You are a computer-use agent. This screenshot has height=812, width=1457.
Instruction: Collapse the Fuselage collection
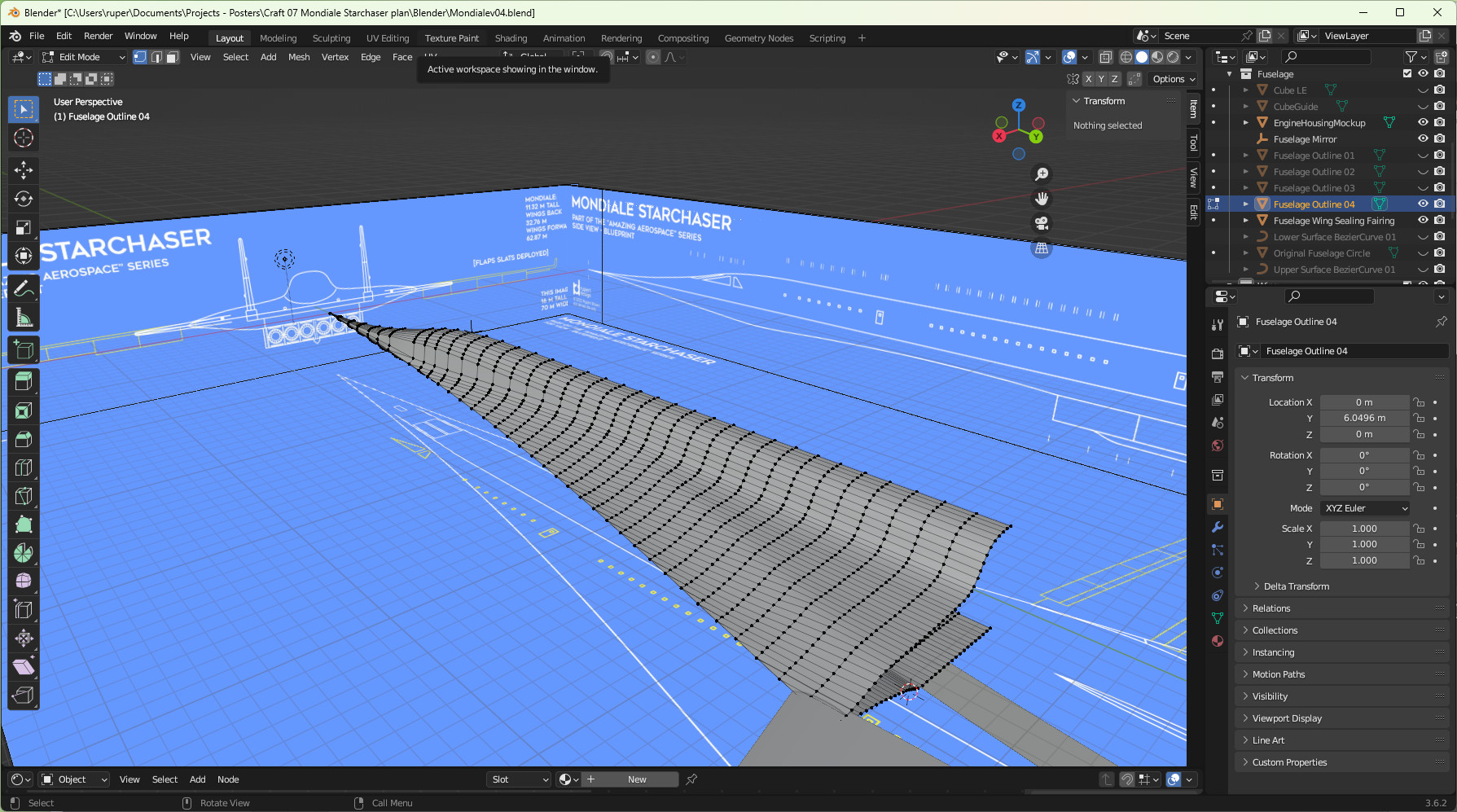1229,74
